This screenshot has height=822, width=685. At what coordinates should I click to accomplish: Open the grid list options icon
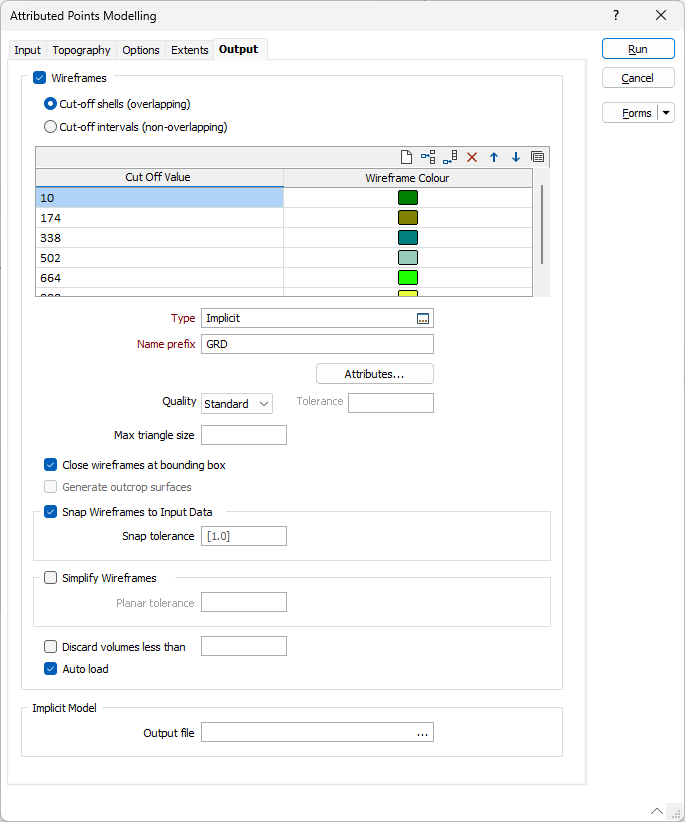538,157
